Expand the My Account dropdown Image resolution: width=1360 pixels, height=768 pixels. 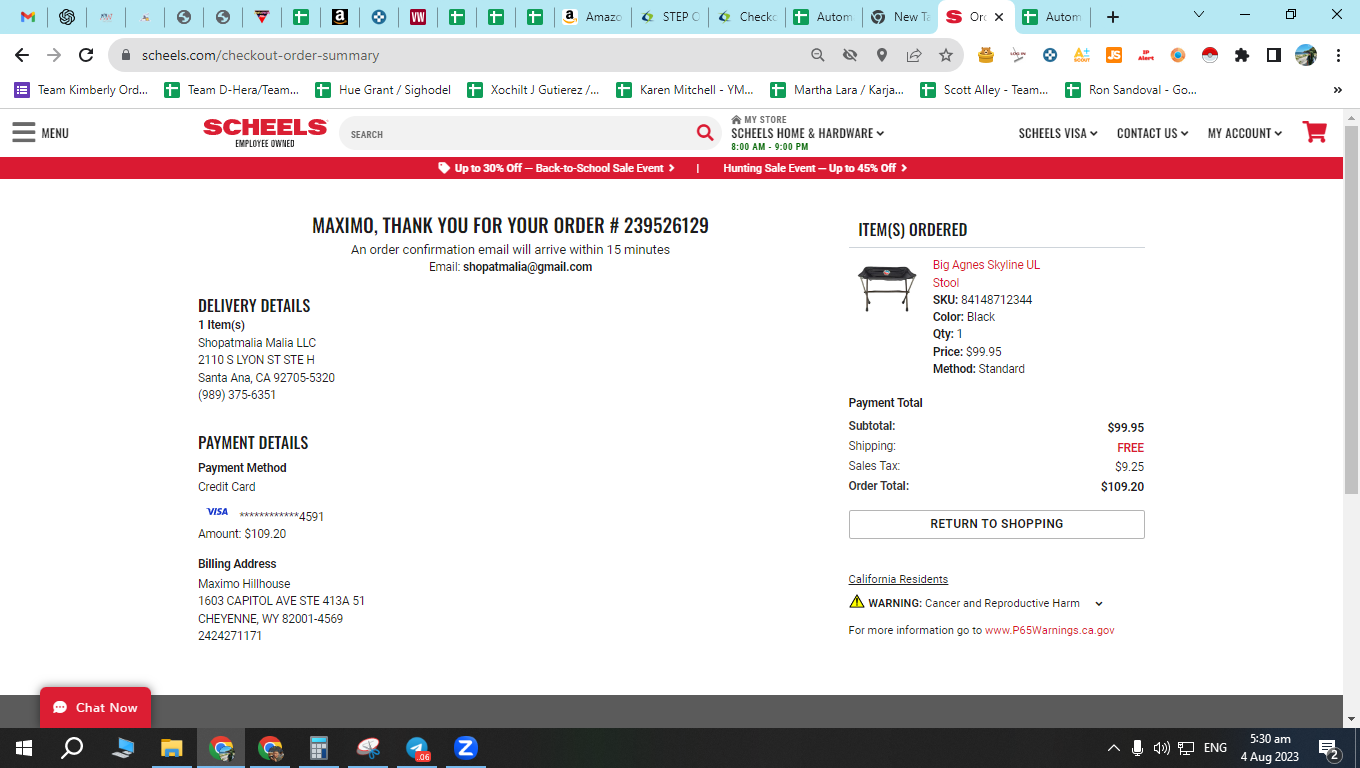(1245, 133)
